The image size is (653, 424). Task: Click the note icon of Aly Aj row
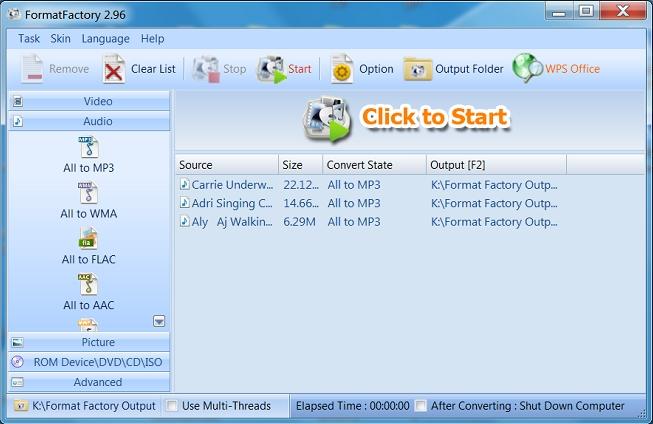[184, 221]
